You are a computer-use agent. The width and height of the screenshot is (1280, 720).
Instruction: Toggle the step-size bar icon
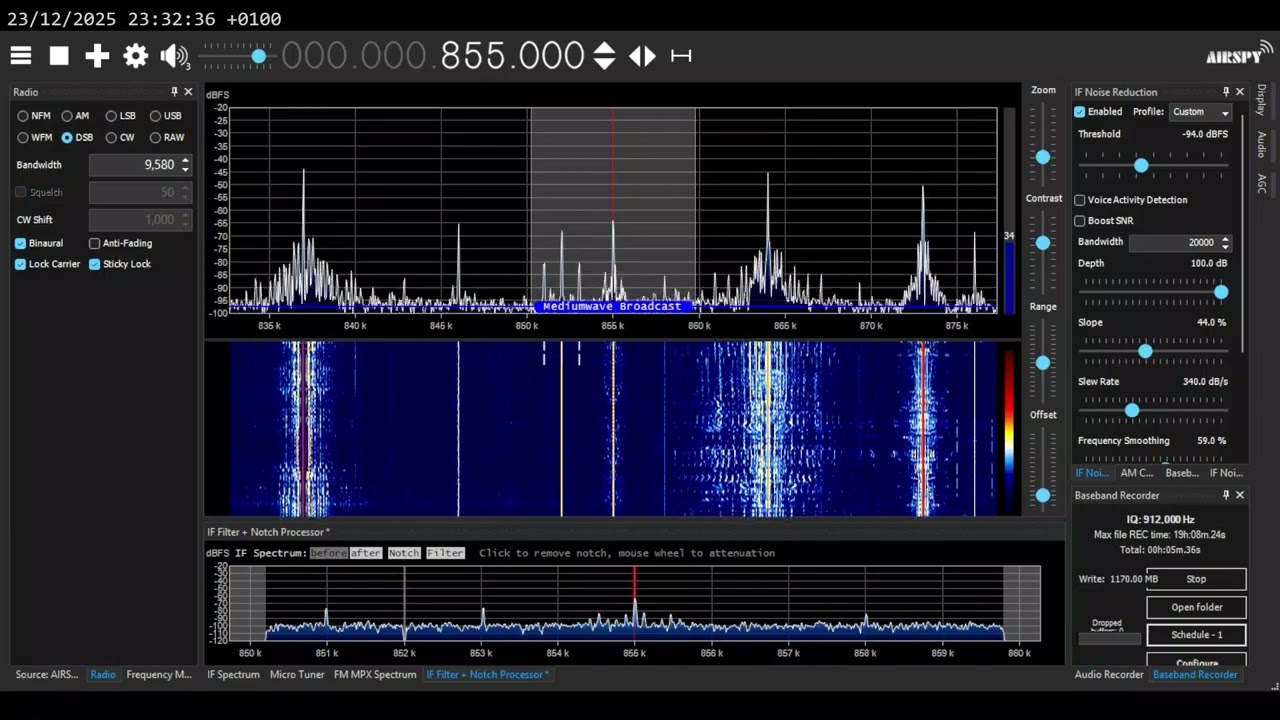click(681, 56)
